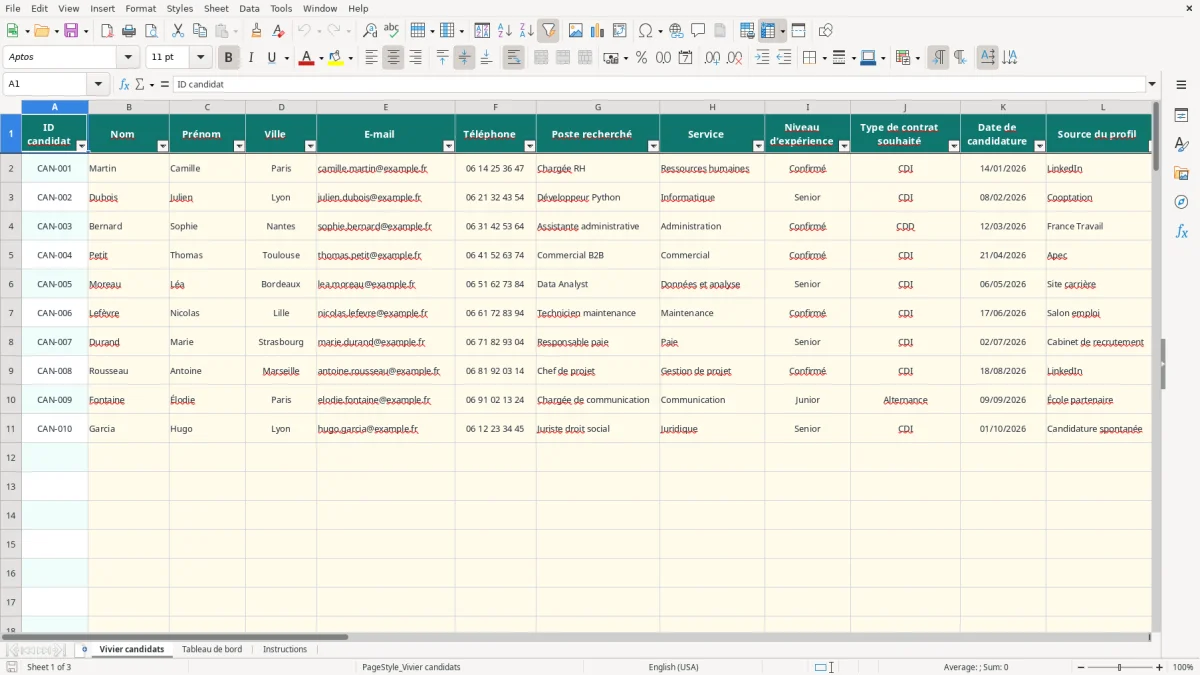The image size is (1200, 675).
Task: Toggle Align Left button
Action: click(371, 58)
